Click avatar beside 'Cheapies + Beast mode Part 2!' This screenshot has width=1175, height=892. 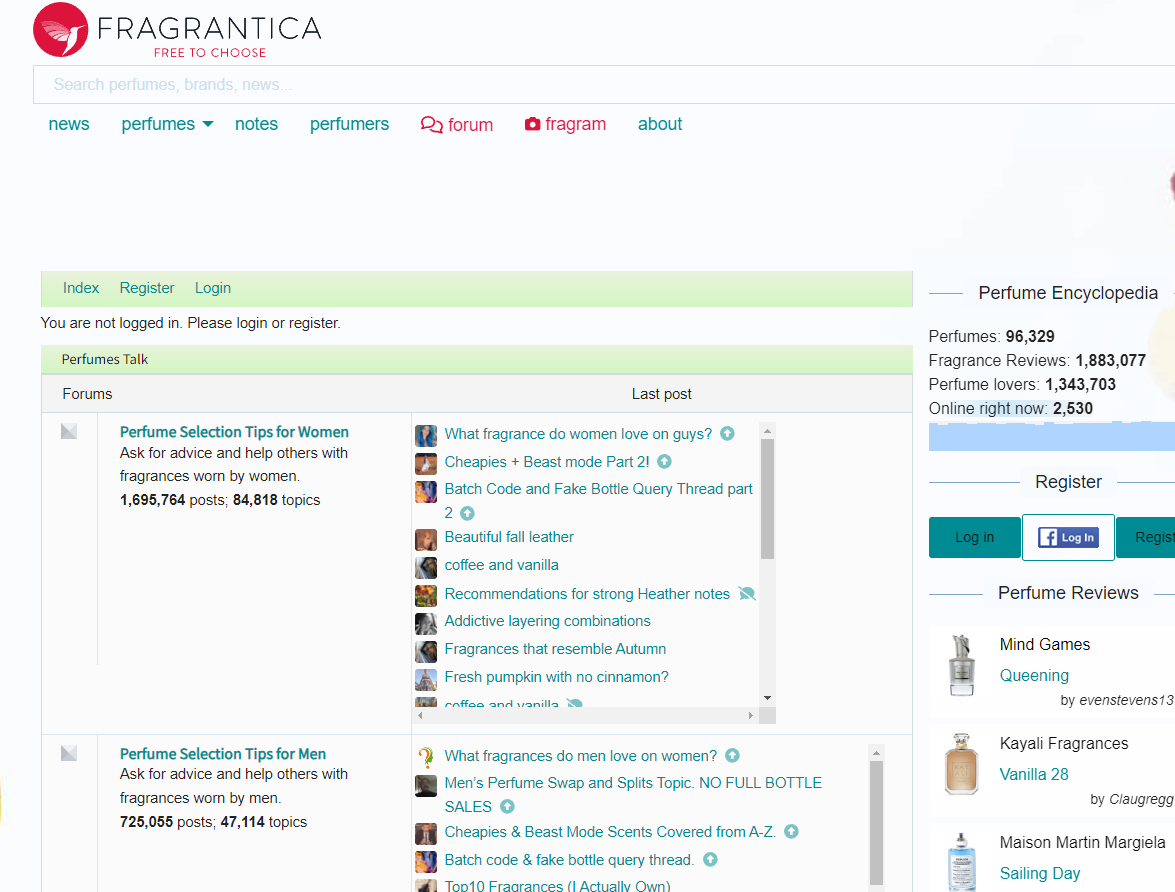[426, 464]
